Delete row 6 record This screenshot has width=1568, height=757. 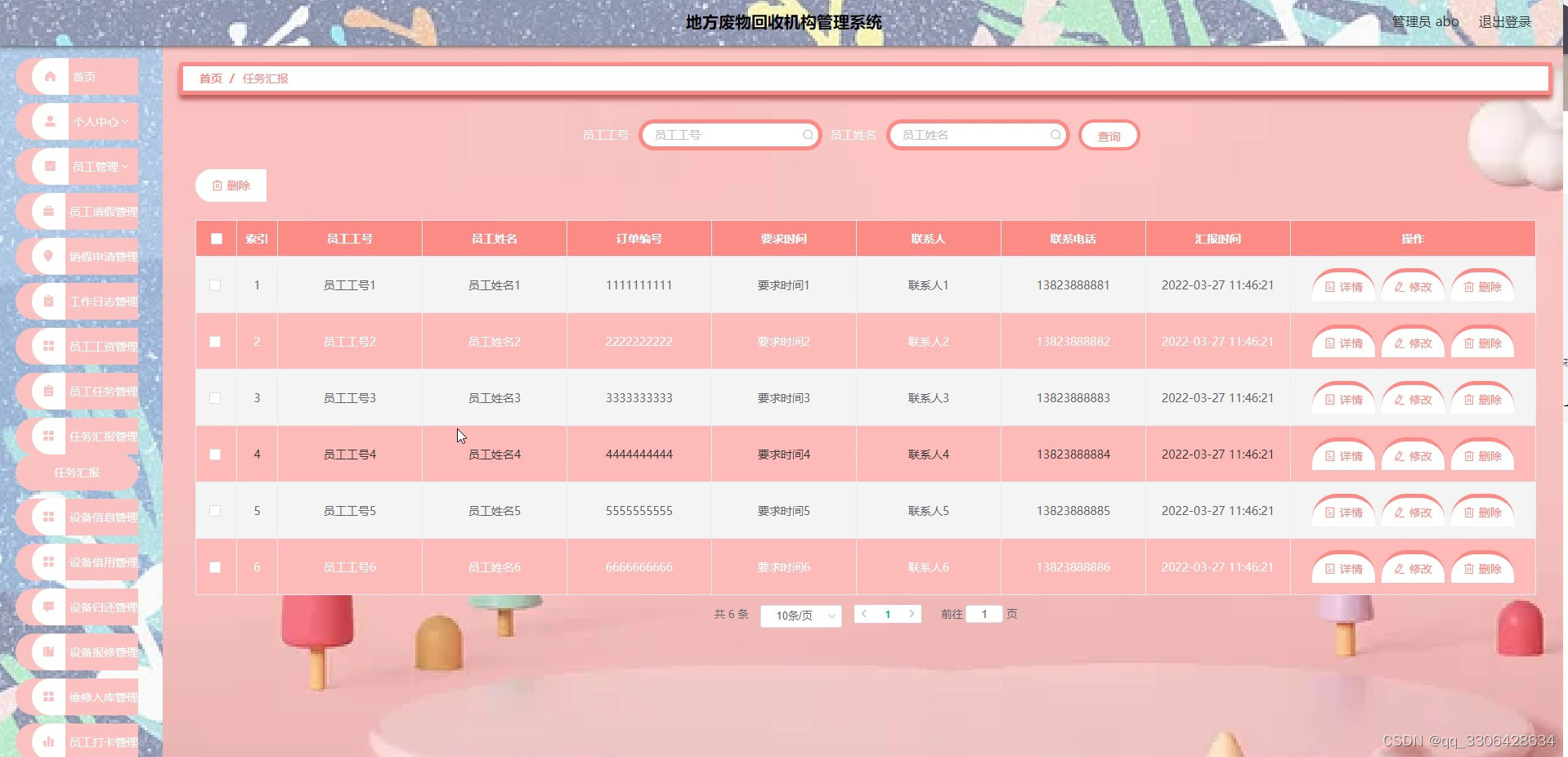1483,568
